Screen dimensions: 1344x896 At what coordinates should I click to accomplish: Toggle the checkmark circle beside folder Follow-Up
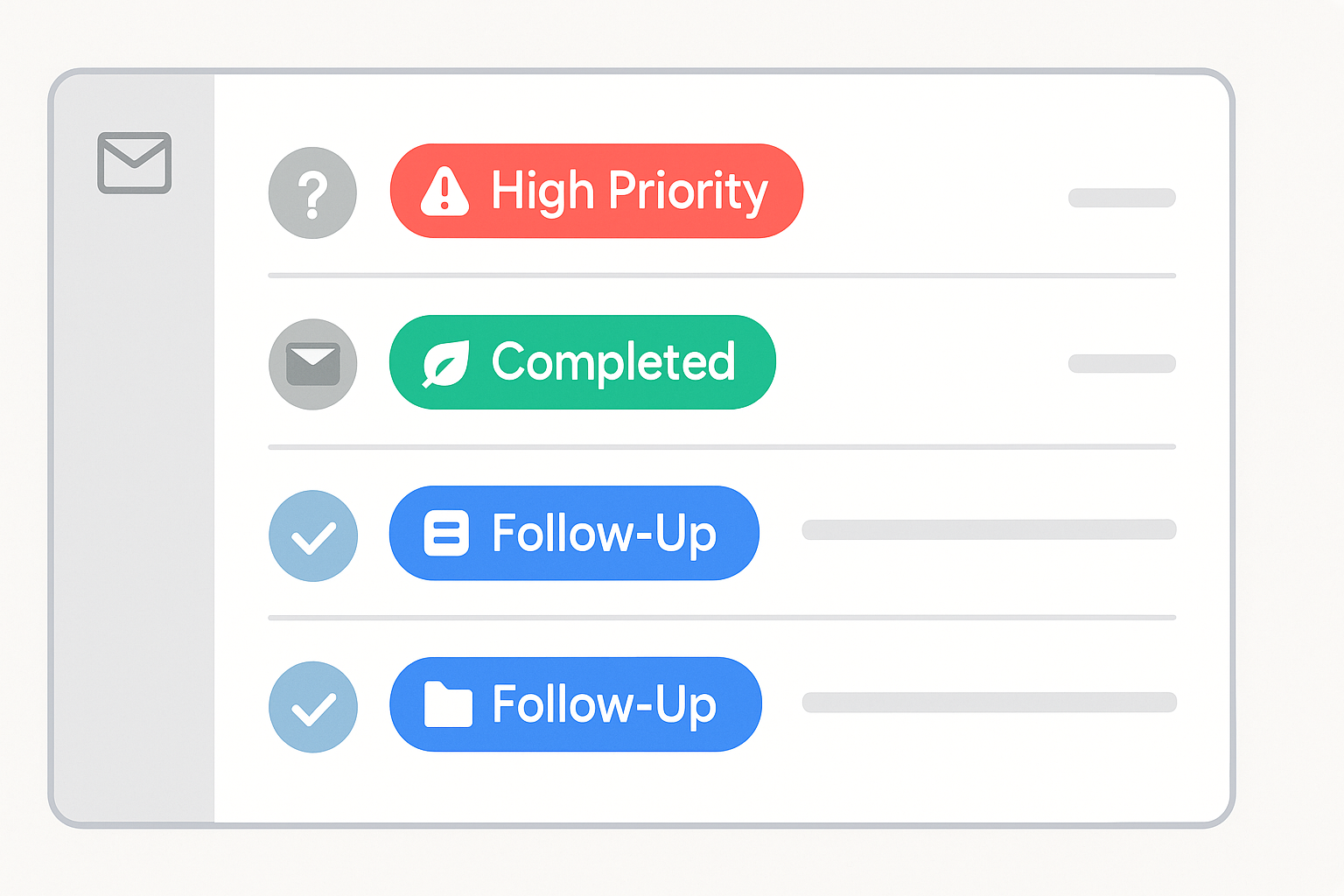click(x=313, y=707)
